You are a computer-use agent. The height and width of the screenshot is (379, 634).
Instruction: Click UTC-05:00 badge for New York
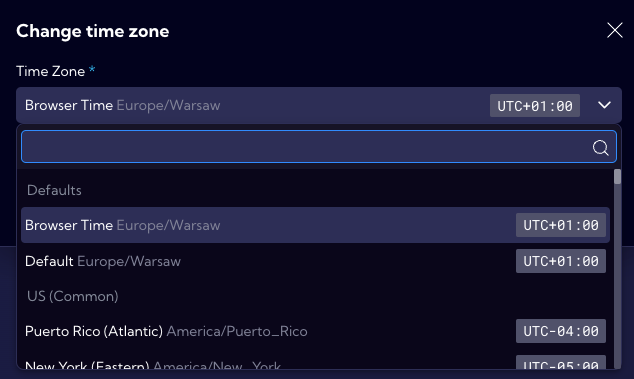click(x=560, y=362)
